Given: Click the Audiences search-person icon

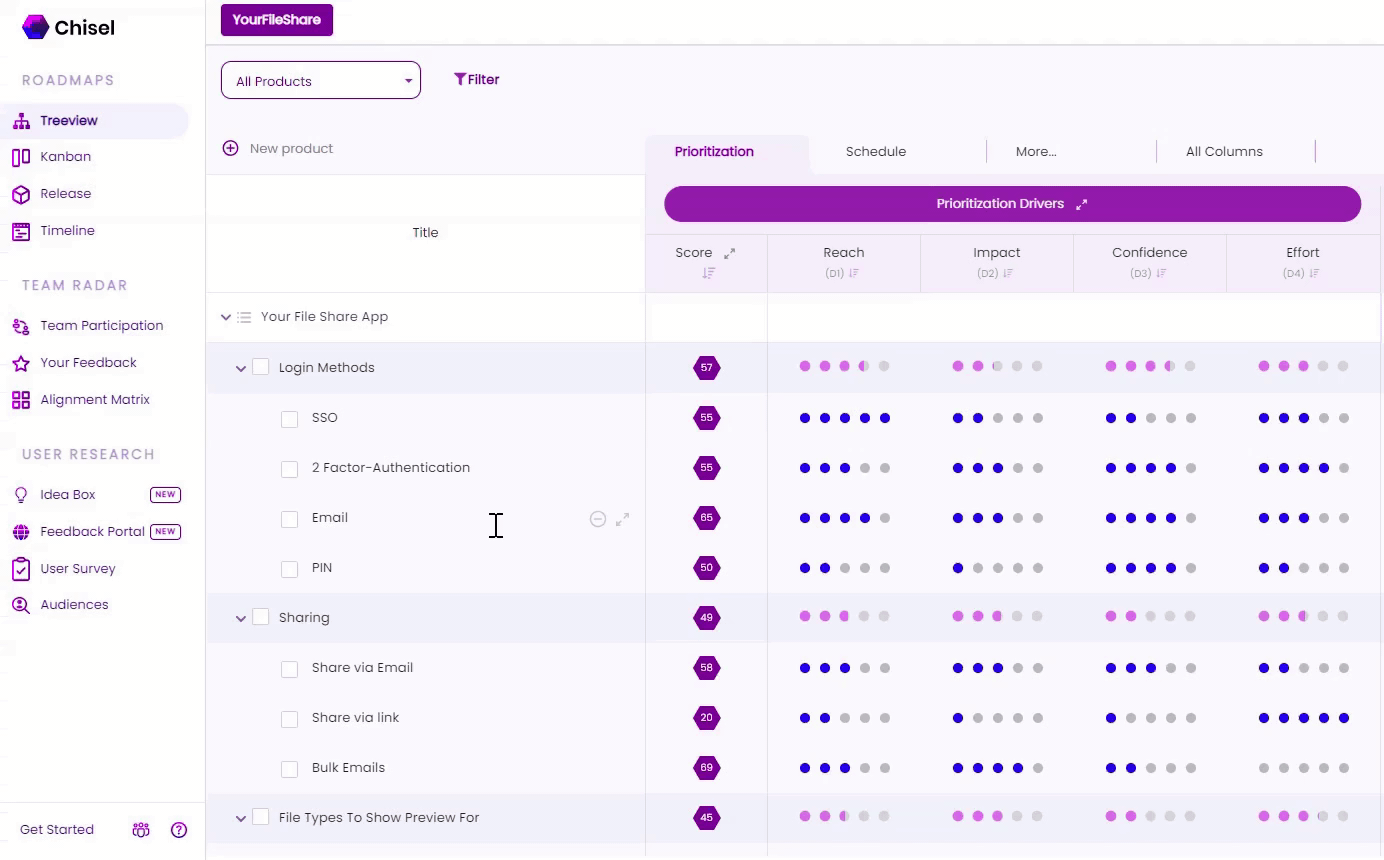Looking at the screenshot, I should 21,605.
